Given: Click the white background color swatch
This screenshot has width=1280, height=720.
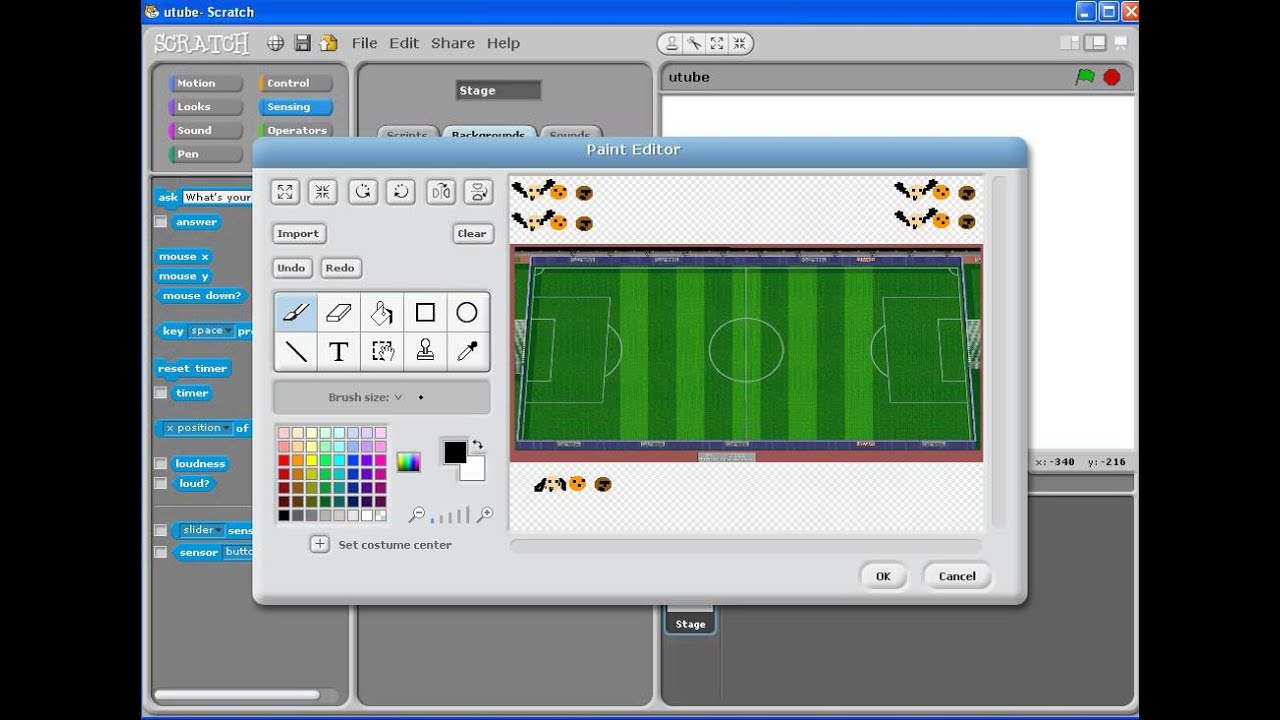Looking at the screenshot, I should 475,471.
